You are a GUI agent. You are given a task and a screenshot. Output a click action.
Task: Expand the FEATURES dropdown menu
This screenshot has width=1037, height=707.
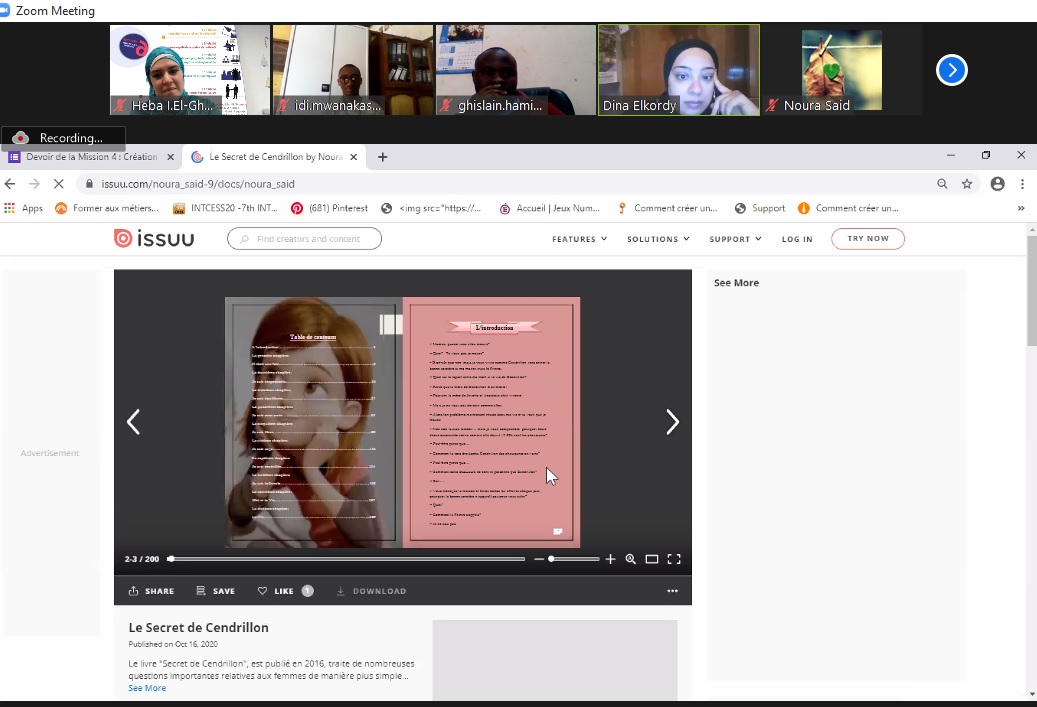click(580, 239)
